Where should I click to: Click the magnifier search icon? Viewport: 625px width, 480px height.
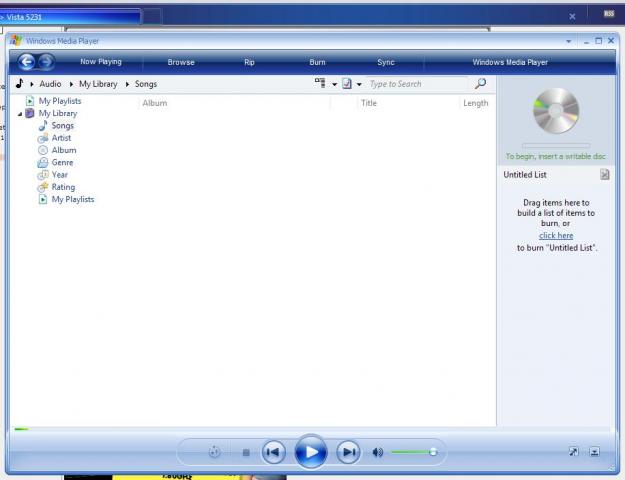click(x=480, y=83)
